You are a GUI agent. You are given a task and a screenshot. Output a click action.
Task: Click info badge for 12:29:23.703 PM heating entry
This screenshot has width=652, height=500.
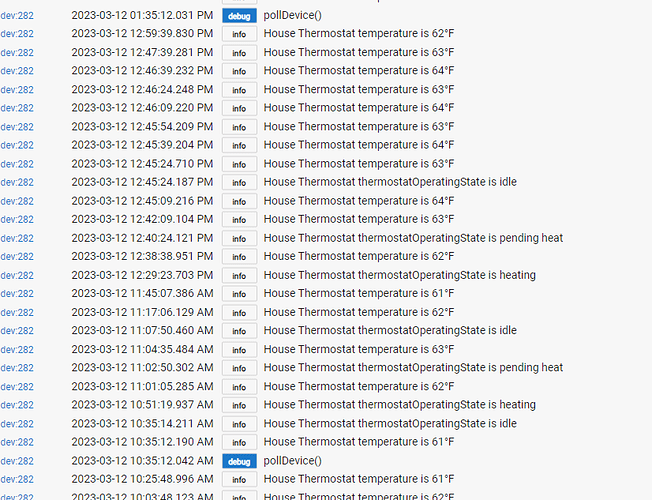coord(239,275)
